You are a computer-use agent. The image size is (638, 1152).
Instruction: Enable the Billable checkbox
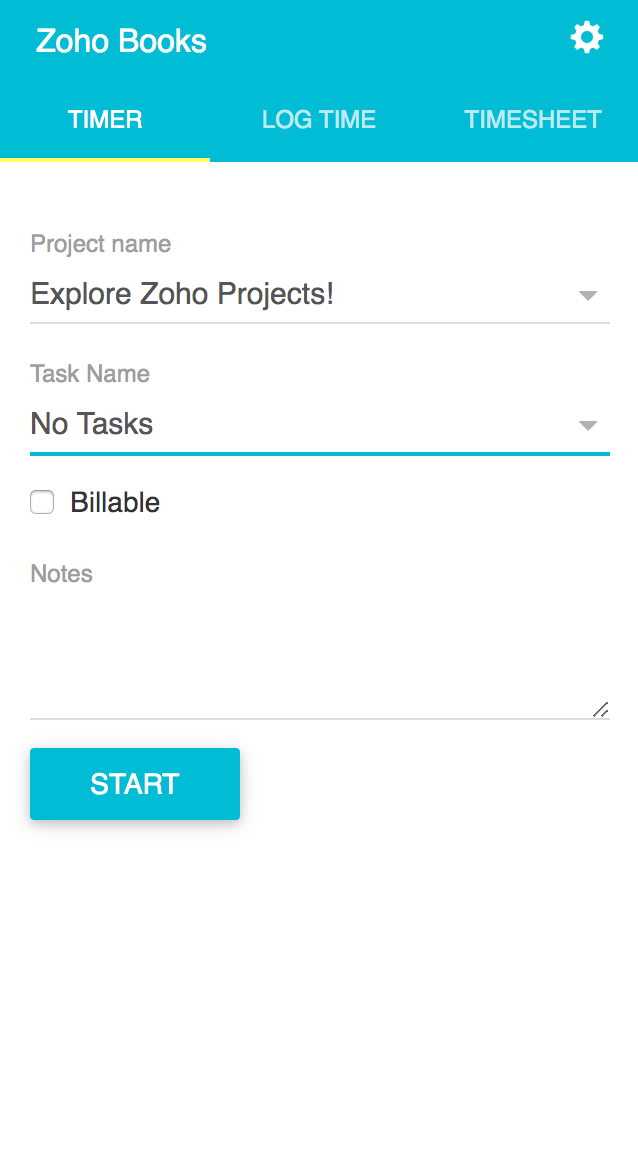point(42,502)
